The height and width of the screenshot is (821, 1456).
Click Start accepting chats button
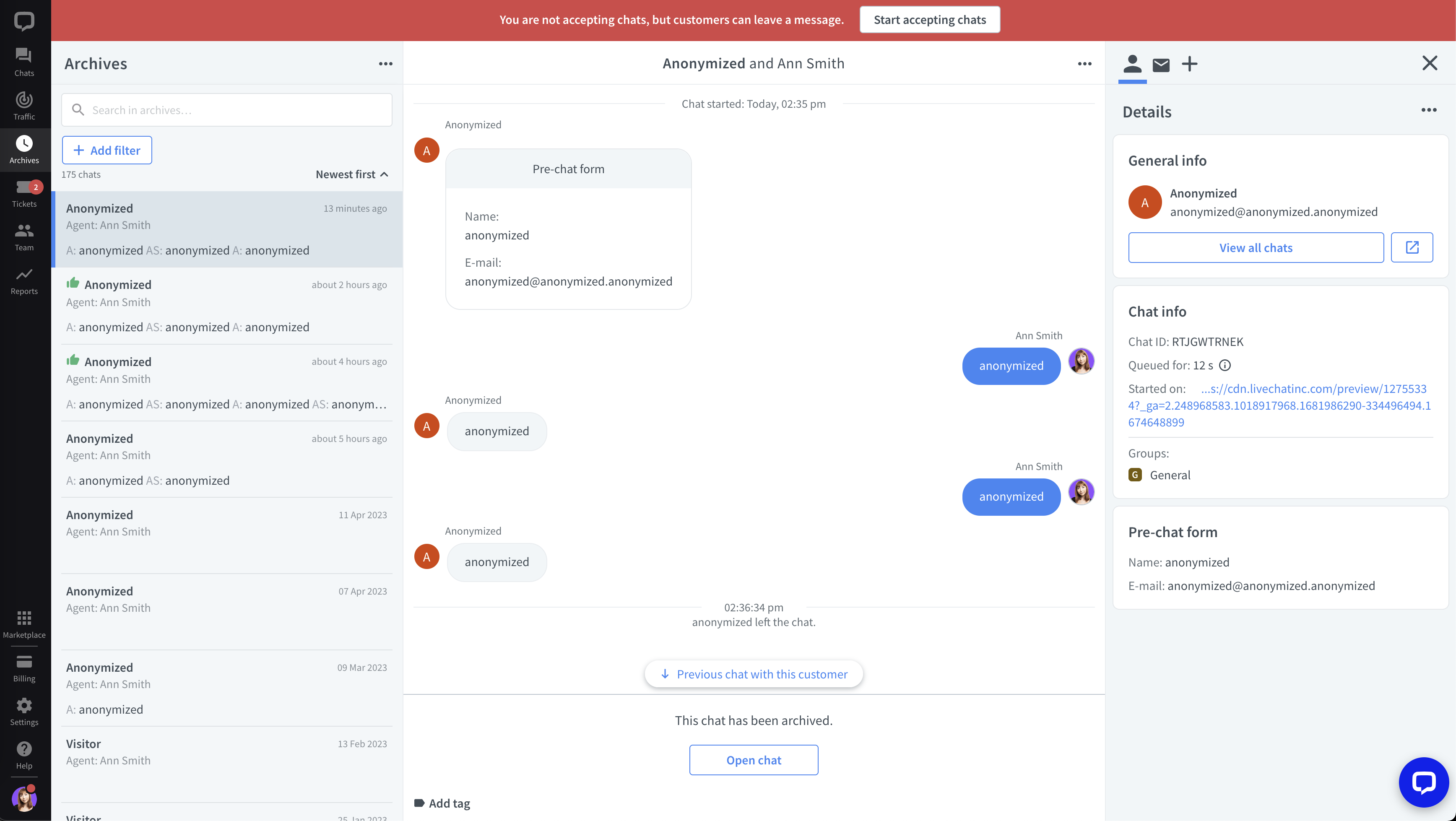(929, 20)
